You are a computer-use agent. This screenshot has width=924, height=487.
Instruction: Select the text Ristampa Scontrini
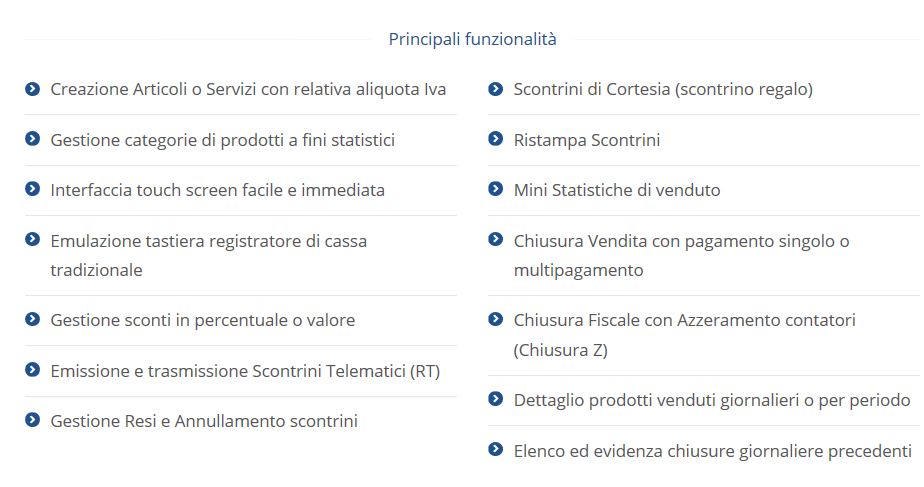click(x=587, y=140)
